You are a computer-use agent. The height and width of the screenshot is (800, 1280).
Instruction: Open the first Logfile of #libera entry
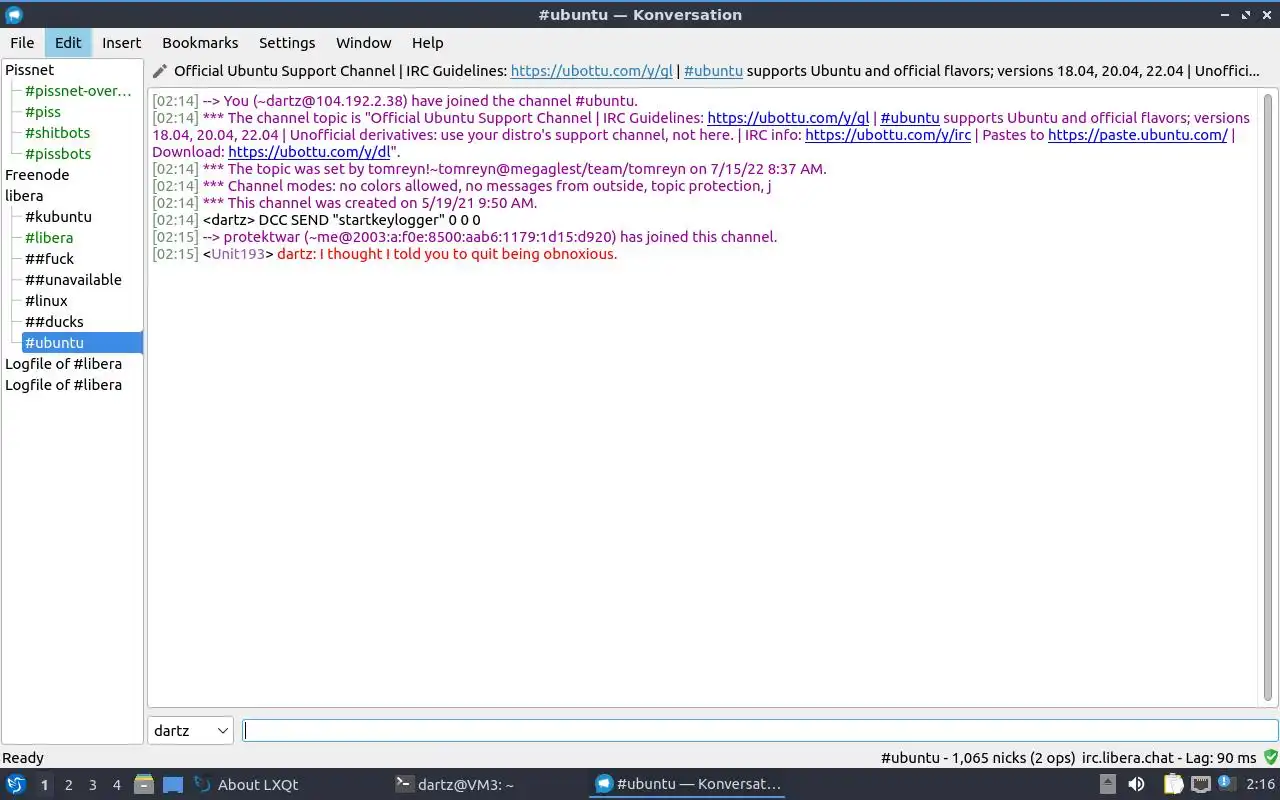click(x=63, y=364)
